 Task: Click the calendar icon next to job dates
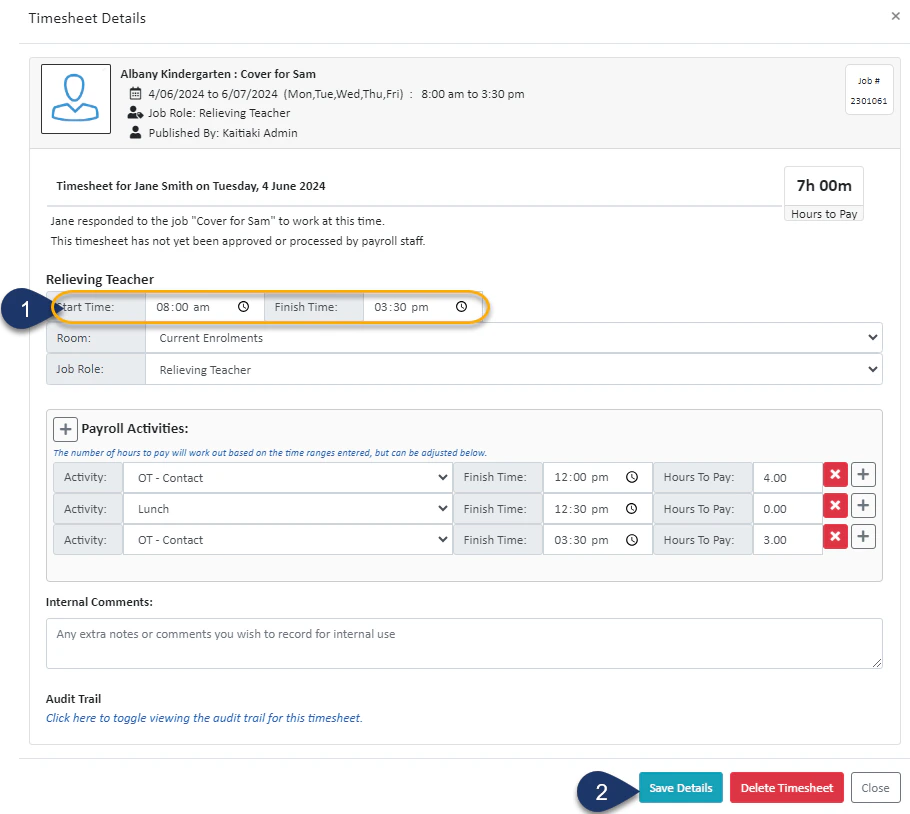(x=135, y=93)
